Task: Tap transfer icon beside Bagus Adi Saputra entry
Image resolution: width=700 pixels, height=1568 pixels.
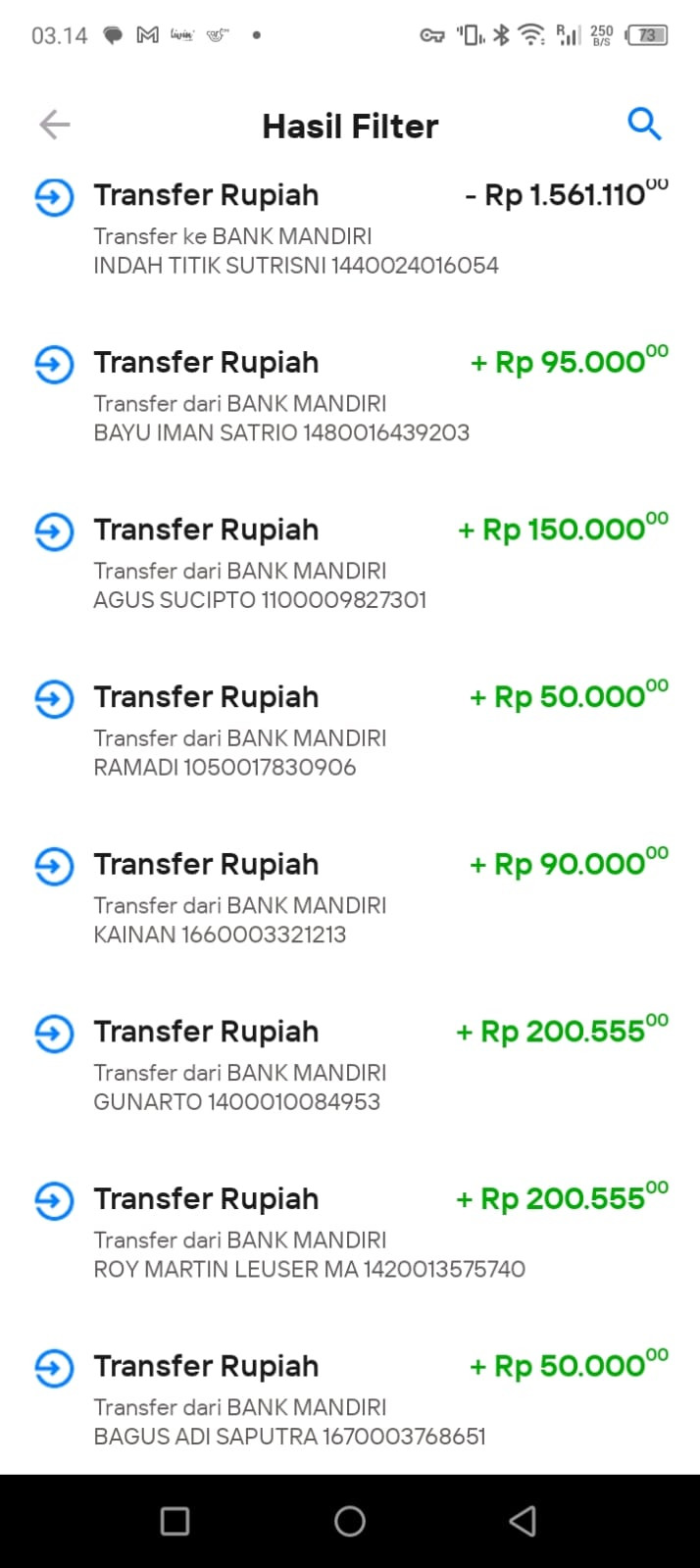Action: (54, 1368)
